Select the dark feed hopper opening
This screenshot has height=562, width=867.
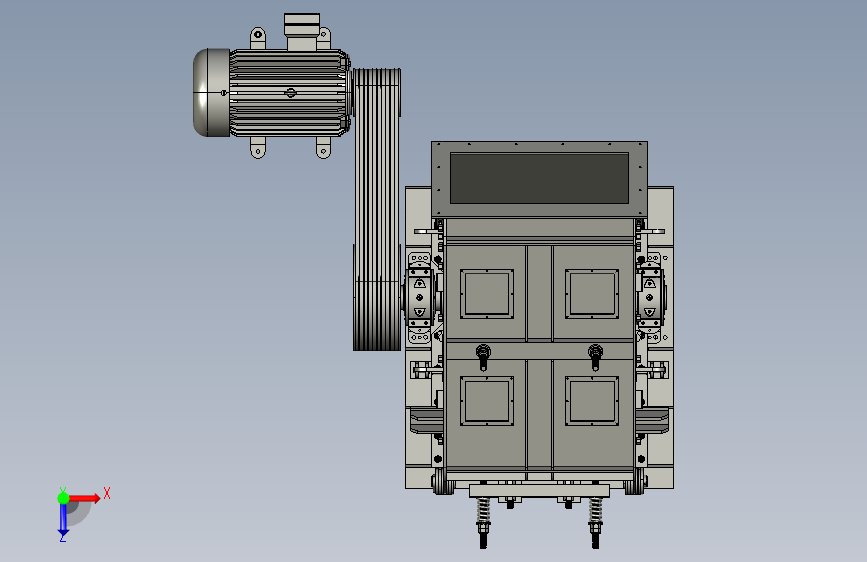[x=539, y=178]
